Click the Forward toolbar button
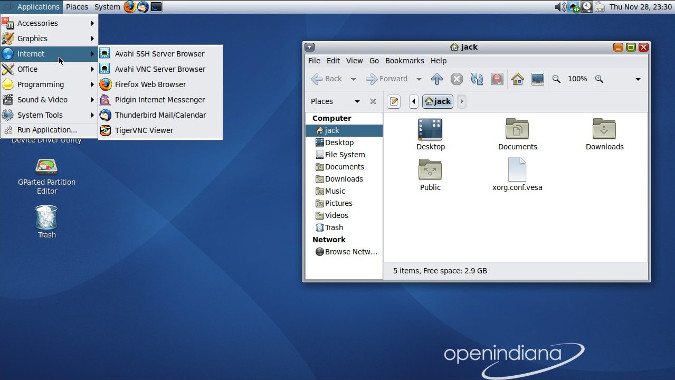Screen dimensions: 675x380 pyautogui.click(x=387, y=79)
